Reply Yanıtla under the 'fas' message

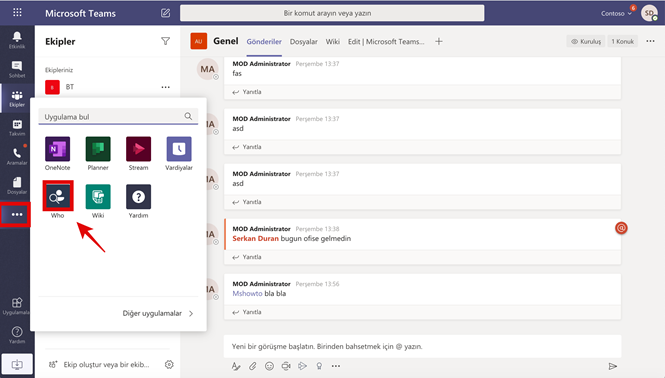tap(247, 92)
